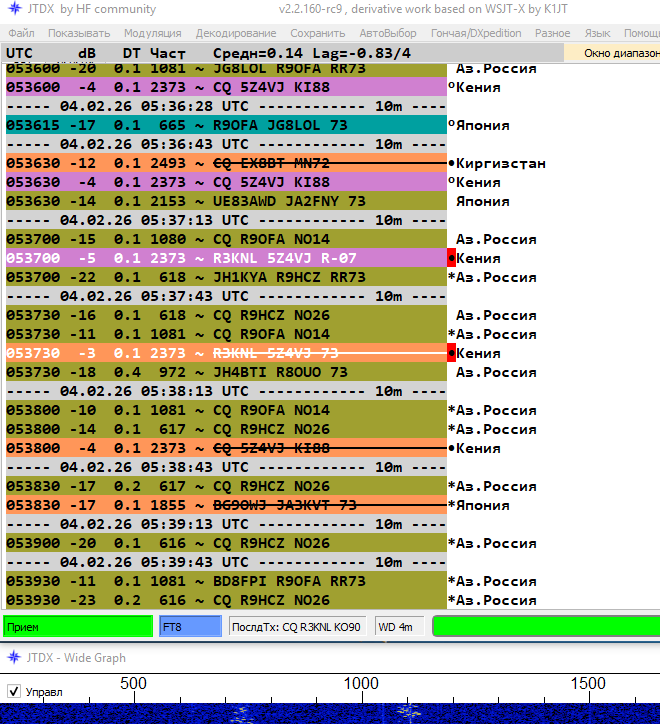Open the Разное menu

pyautogui.click(x=552, y=33)
